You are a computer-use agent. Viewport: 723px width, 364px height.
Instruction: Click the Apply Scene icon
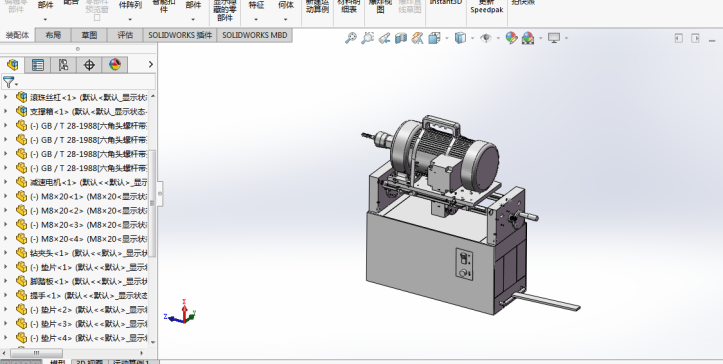[x=528, y=38]
